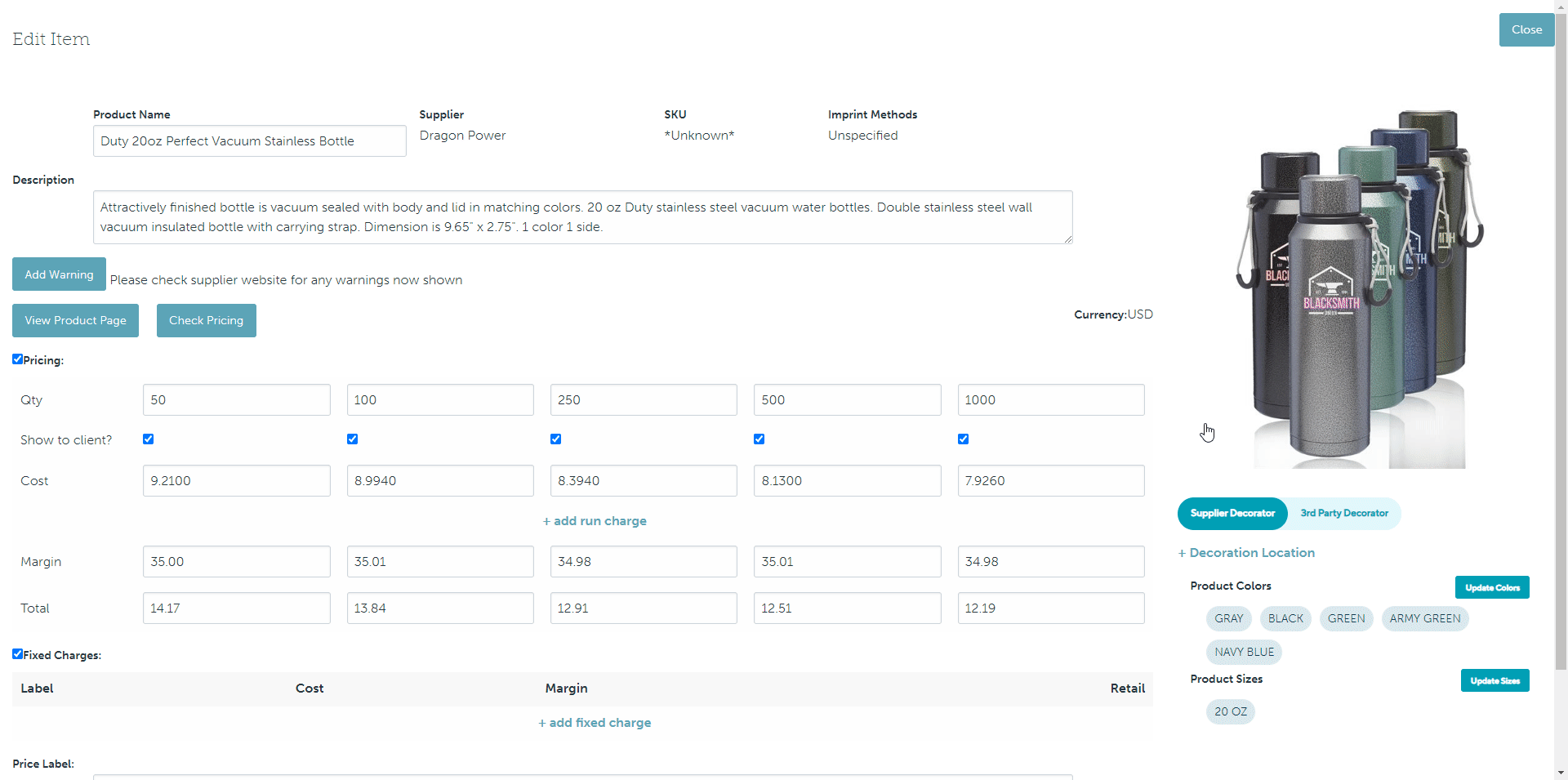This screenshot has height=780, width=1568.
Task: Click the Update Colors button
Action: [1491, 588]
